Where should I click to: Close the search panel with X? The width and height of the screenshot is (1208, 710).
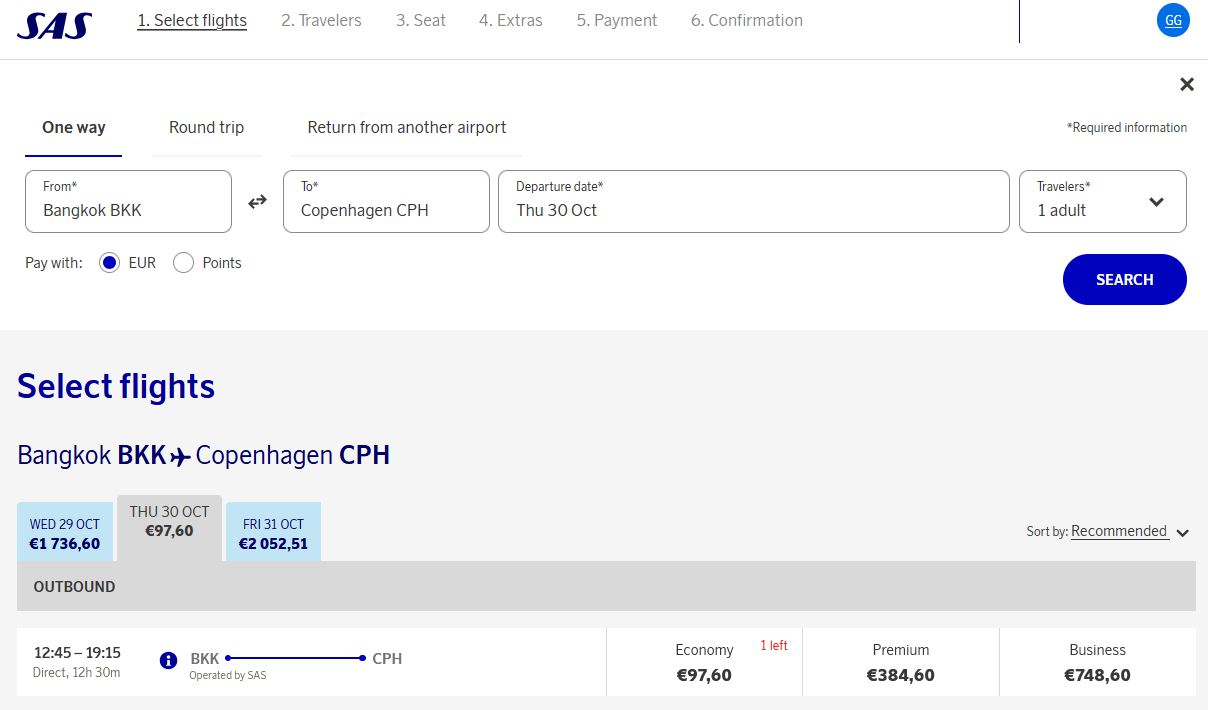click(x=1187, y=85)
